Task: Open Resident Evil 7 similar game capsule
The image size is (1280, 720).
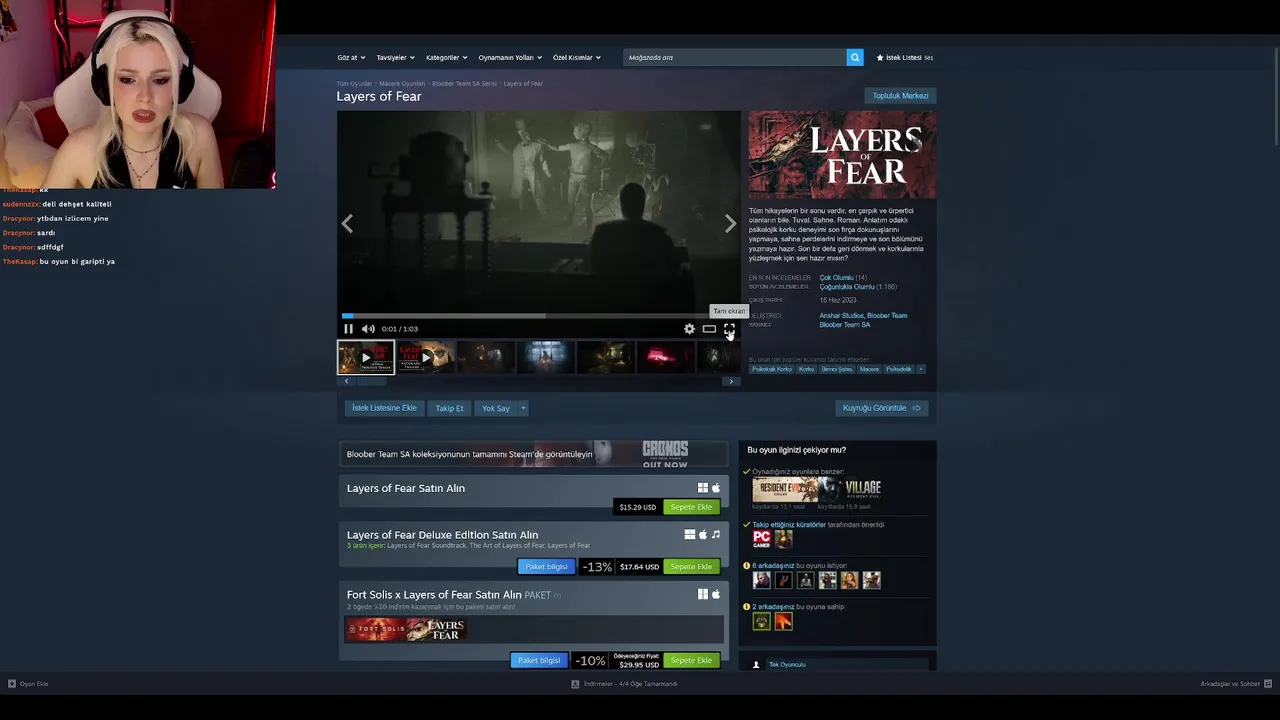Action: [x=785, y=489]
